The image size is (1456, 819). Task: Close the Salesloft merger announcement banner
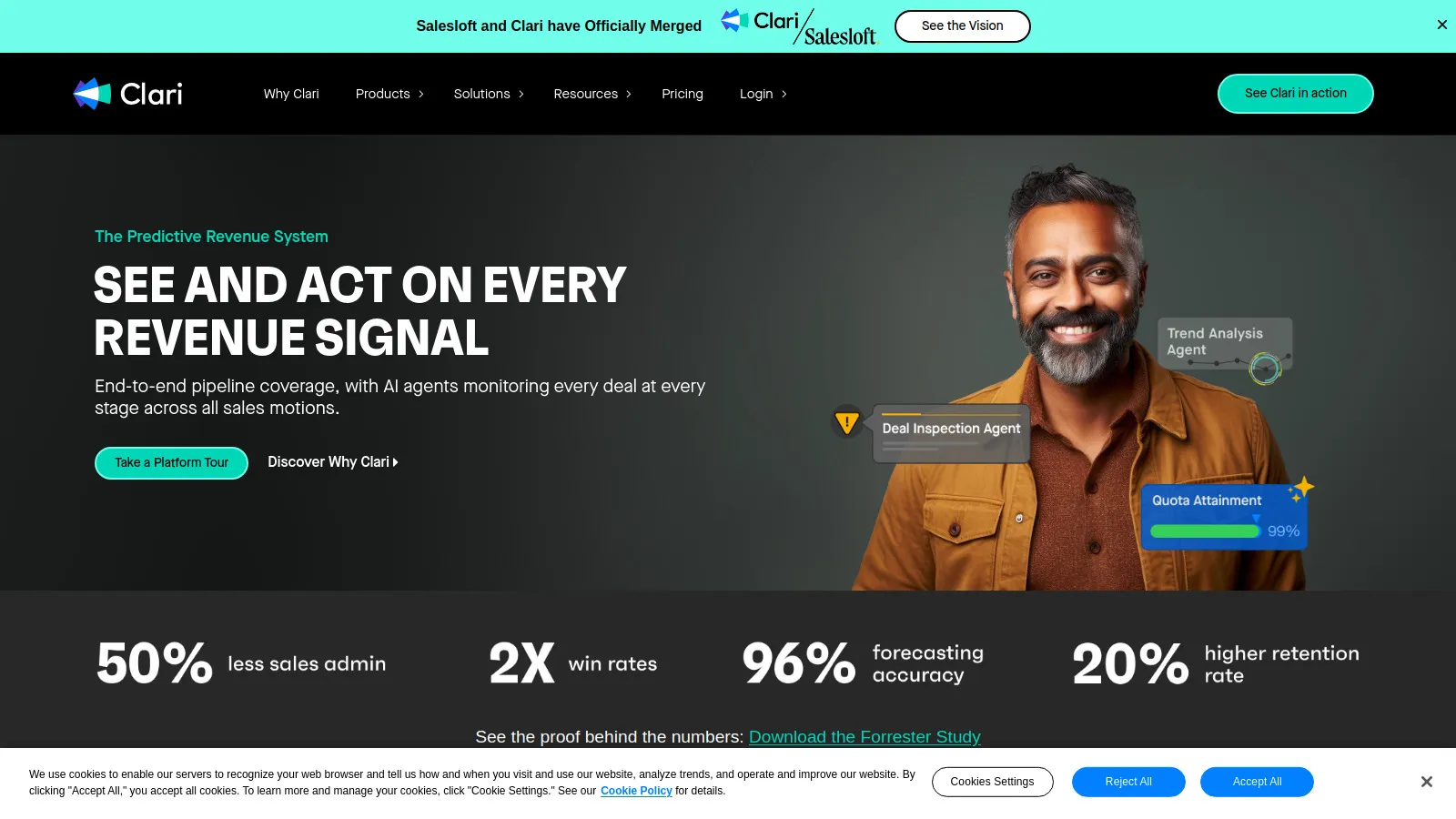(1442, 25)
